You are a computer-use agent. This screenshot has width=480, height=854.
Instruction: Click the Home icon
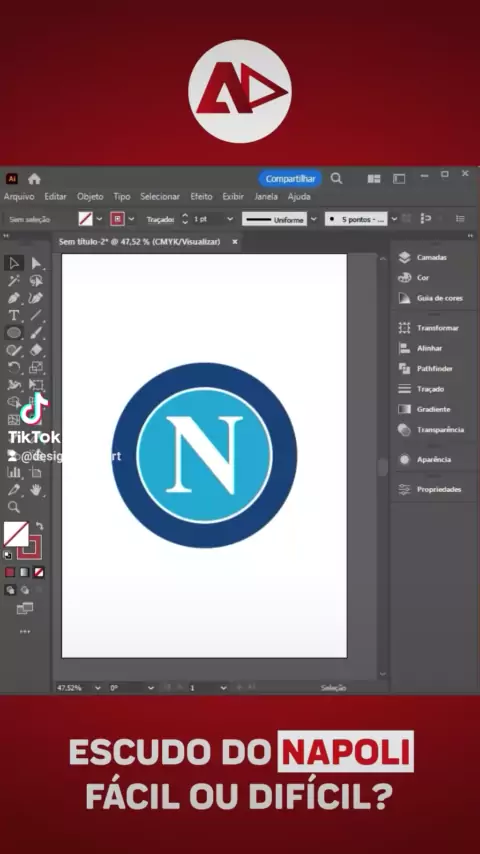tap(34, 179)
